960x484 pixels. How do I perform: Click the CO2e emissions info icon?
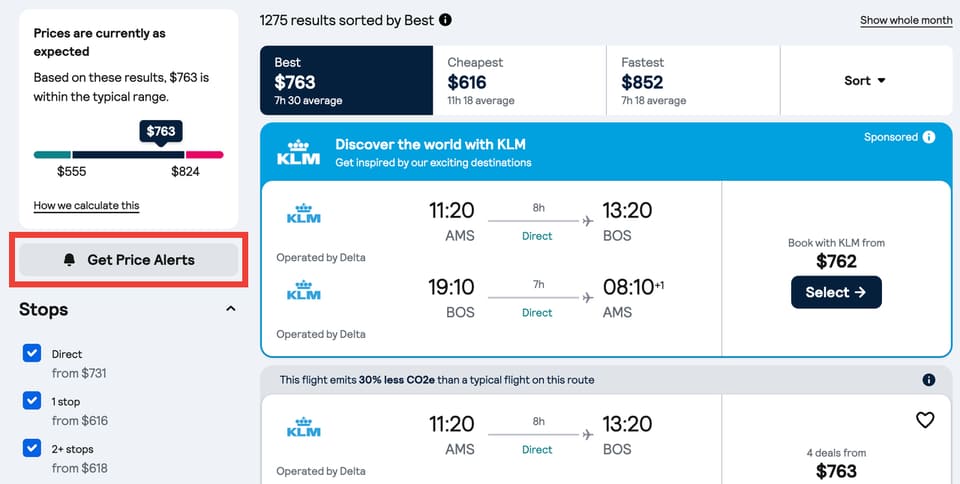(929, 380)
